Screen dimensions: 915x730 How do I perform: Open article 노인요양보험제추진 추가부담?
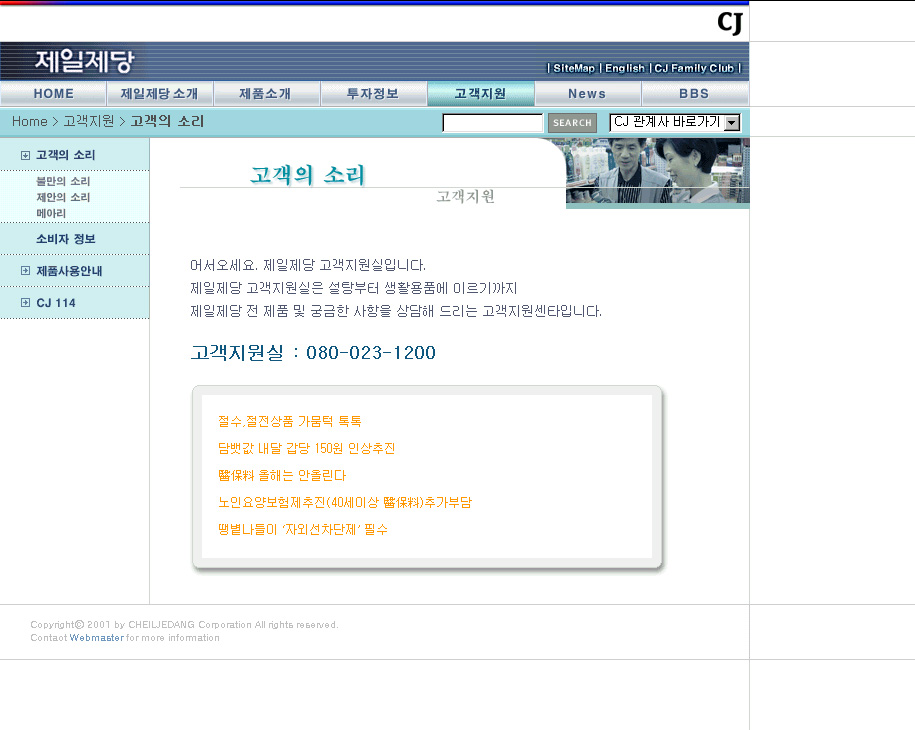pos(345,502)
